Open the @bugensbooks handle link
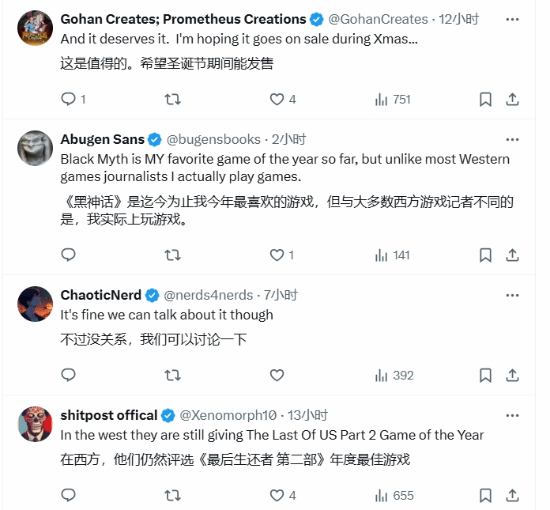This screenshot has width=550, height=510. (213, 140)
